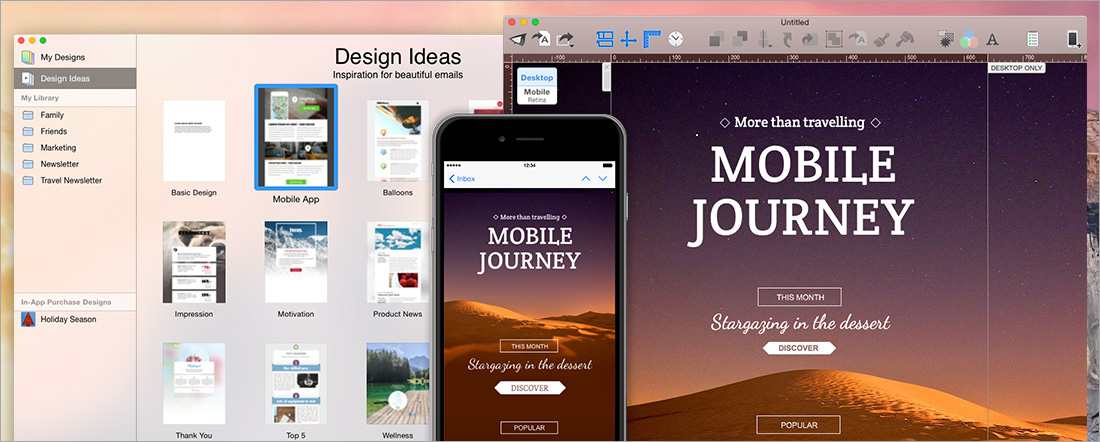Click the Rotate Left arrow icon
Image resolution: width=1100 pixels, height=442 pixels.
click(787, 39)
